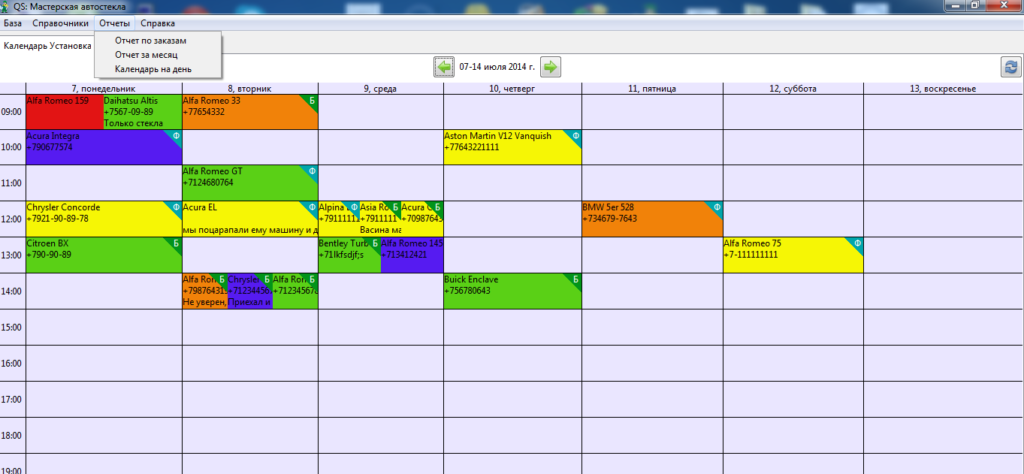Click the Ф badge on the Alpina appointment
This screenshot has height=474, width=1024.
(353, 207)
